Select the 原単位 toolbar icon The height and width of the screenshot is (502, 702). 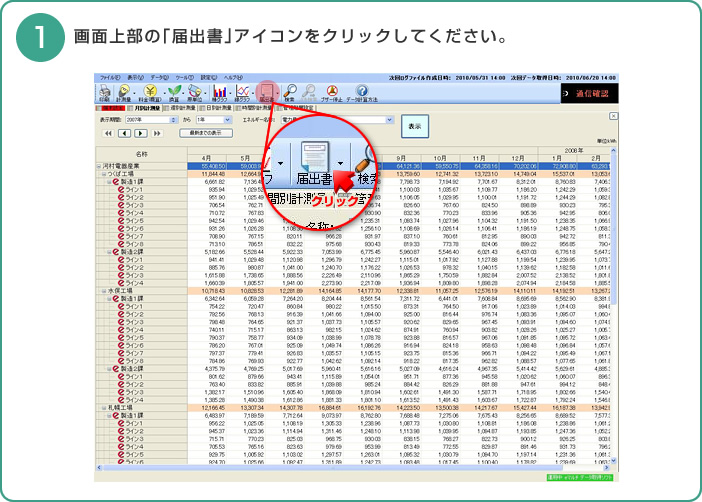195,91
